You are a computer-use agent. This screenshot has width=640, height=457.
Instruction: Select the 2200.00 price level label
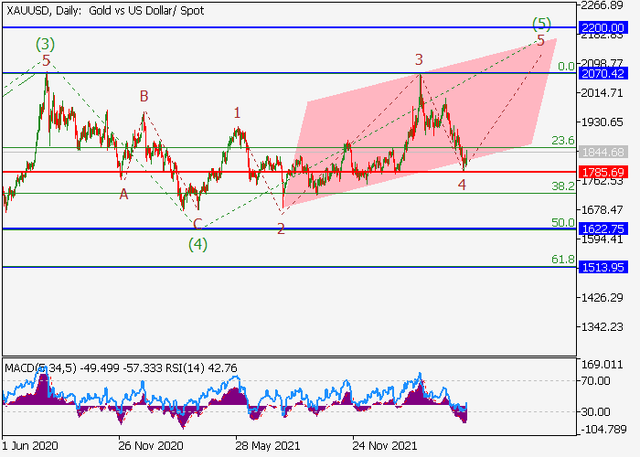coord(603,28)
